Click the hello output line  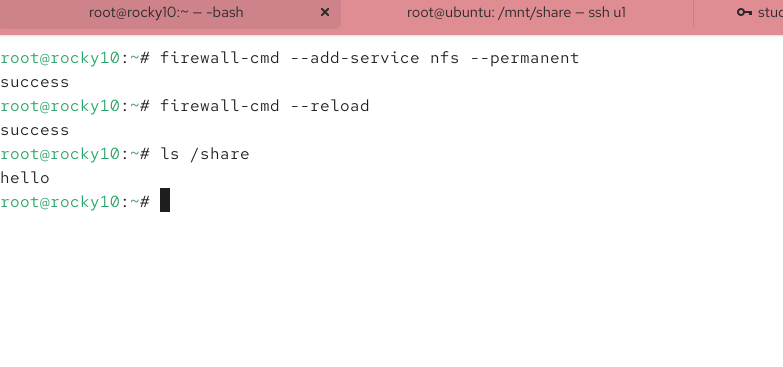coord(25,178)
